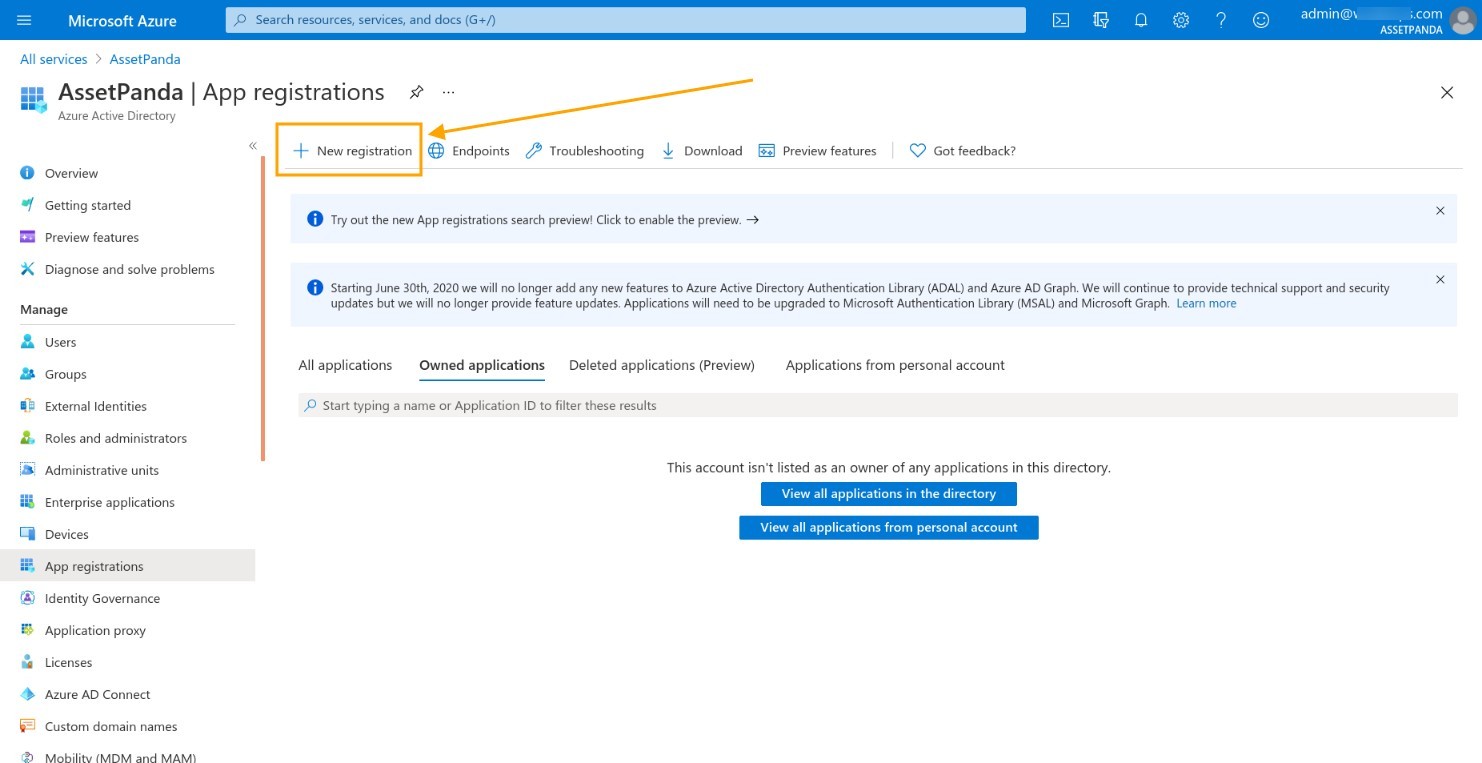The height and width of the screenshot is (763, 1482).
Task: Dismiss the search preview banner
Action: [x=1440, y=211]
